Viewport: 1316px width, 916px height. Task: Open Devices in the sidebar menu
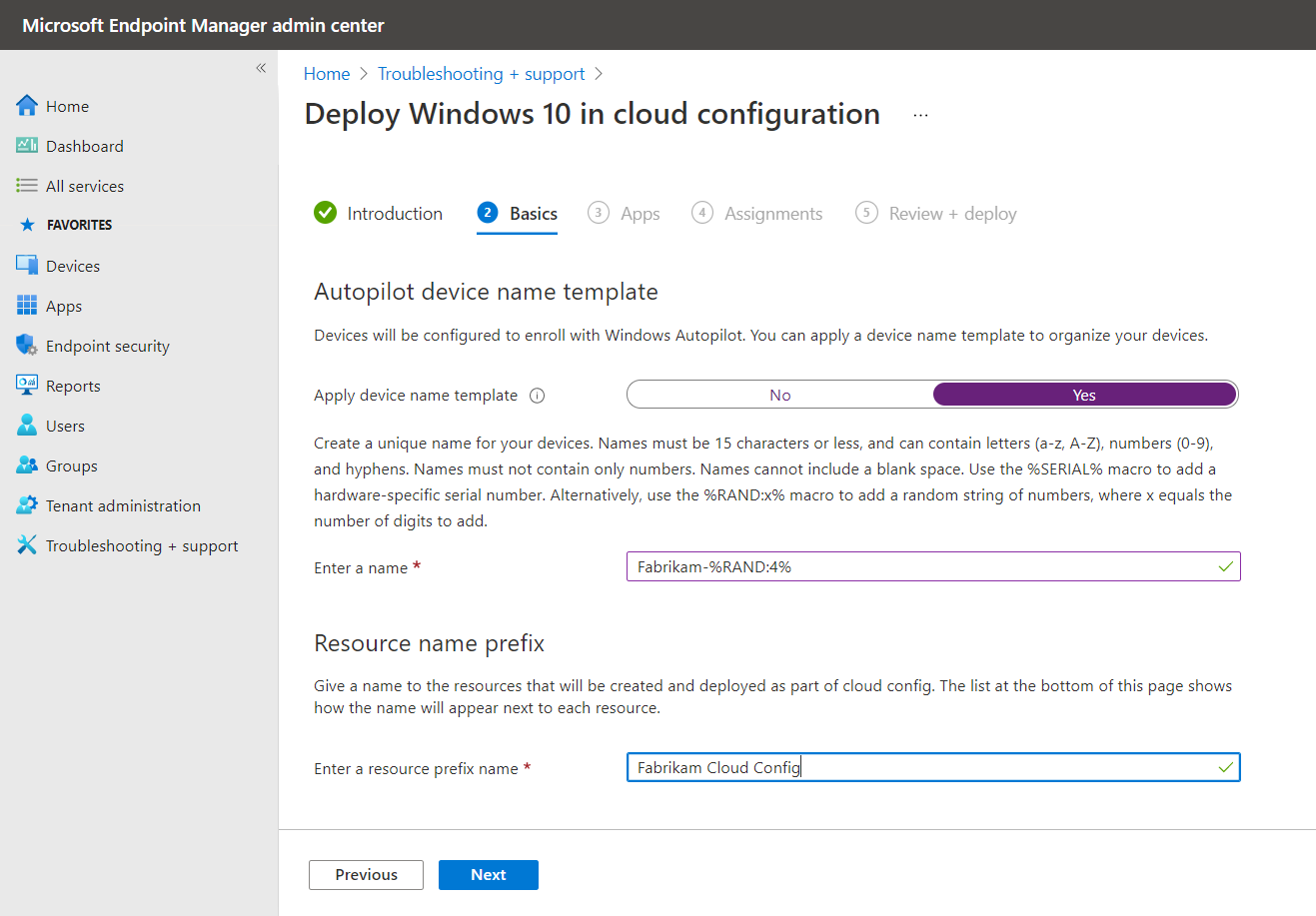pyautogui.click(x=73, y=266)
